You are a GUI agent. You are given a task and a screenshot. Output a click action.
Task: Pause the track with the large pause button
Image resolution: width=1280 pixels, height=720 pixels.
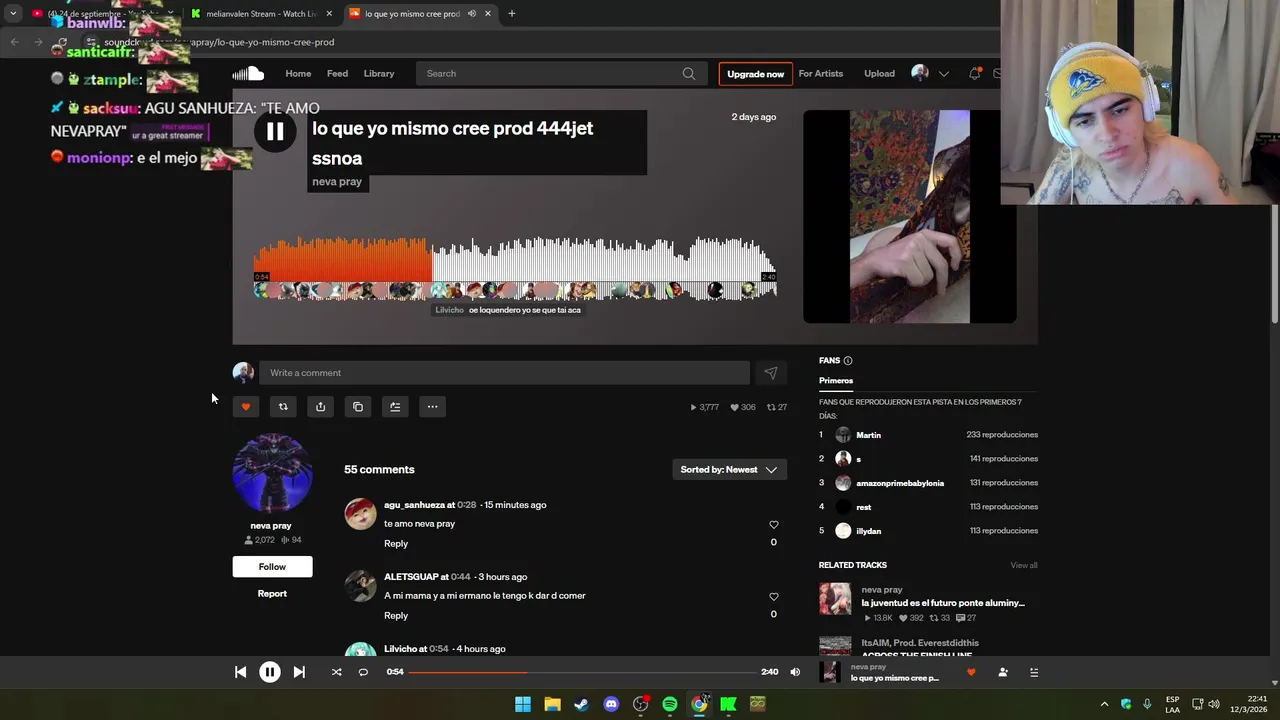[275, 132]
